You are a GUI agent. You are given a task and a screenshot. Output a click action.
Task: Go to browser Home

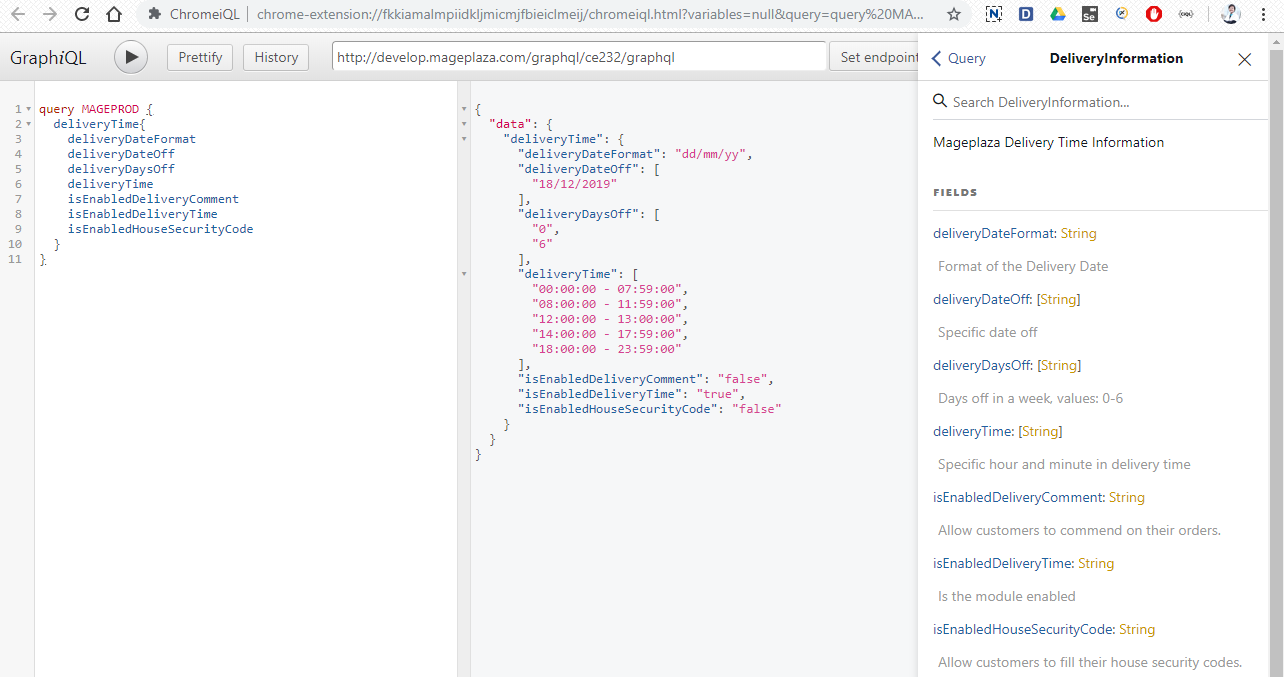coord(114,15)
